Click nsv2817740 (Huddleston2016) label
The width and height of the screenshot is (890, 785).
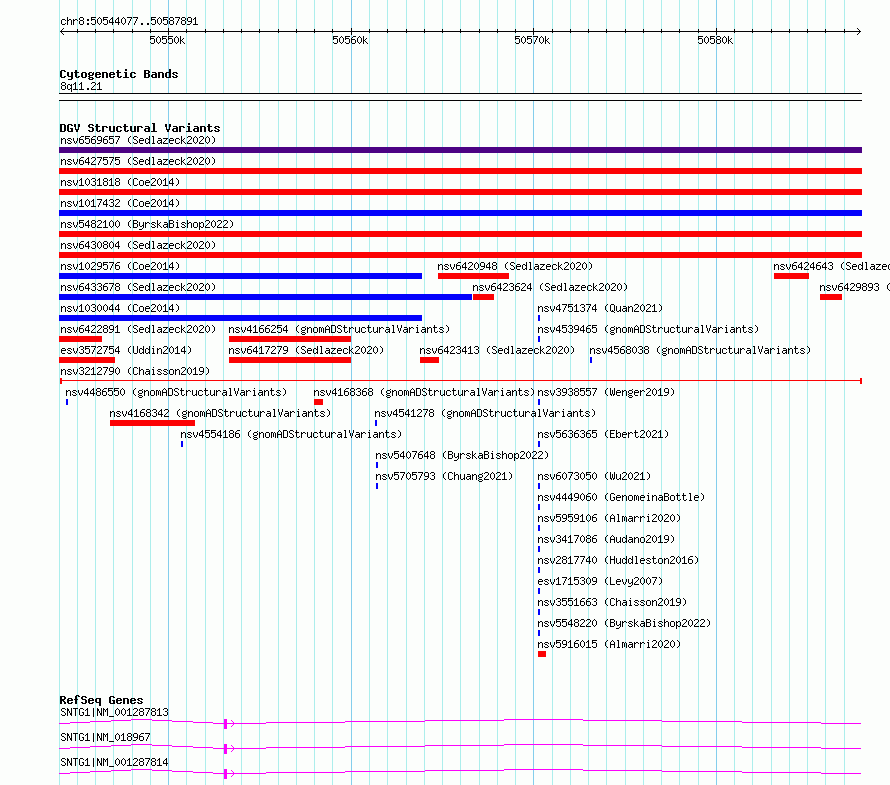coord(618,560)
